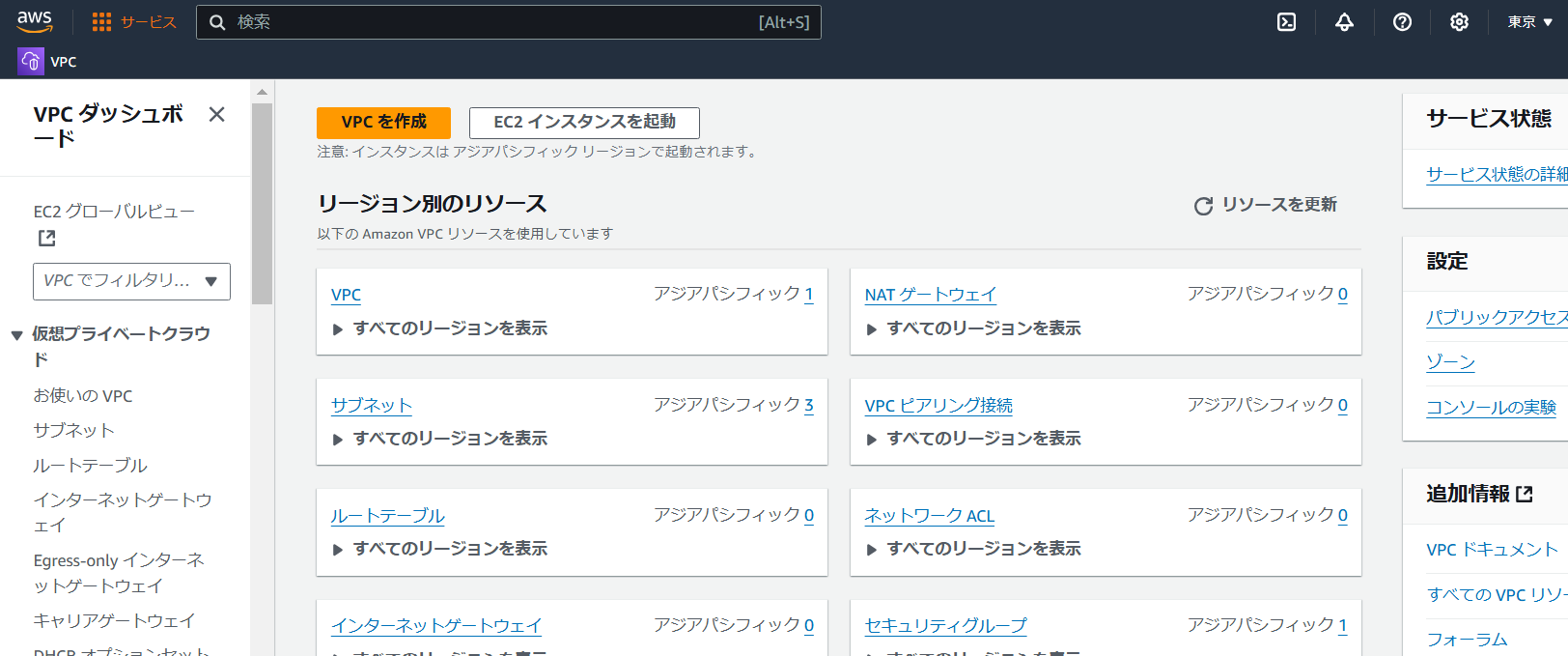Expand all regions under NAT gateway card
This screenshot has width=1568, height=656.
pos(973,328)
